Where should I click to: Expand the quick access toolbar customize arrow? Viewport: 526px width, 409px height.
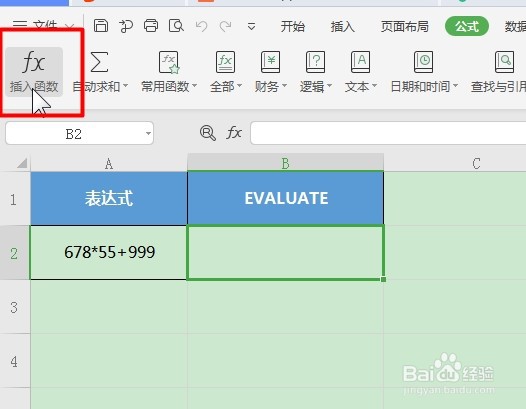tap(251, 26)
